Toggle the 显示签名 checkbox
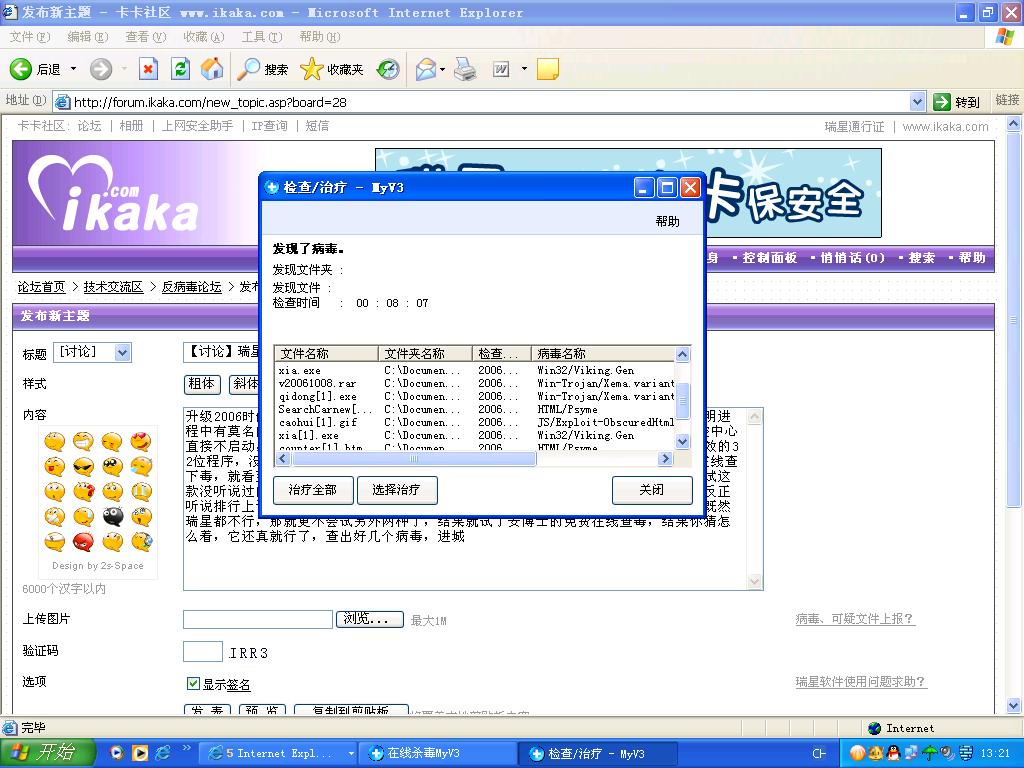This screenshot has height=768, width=1024. 193,683
